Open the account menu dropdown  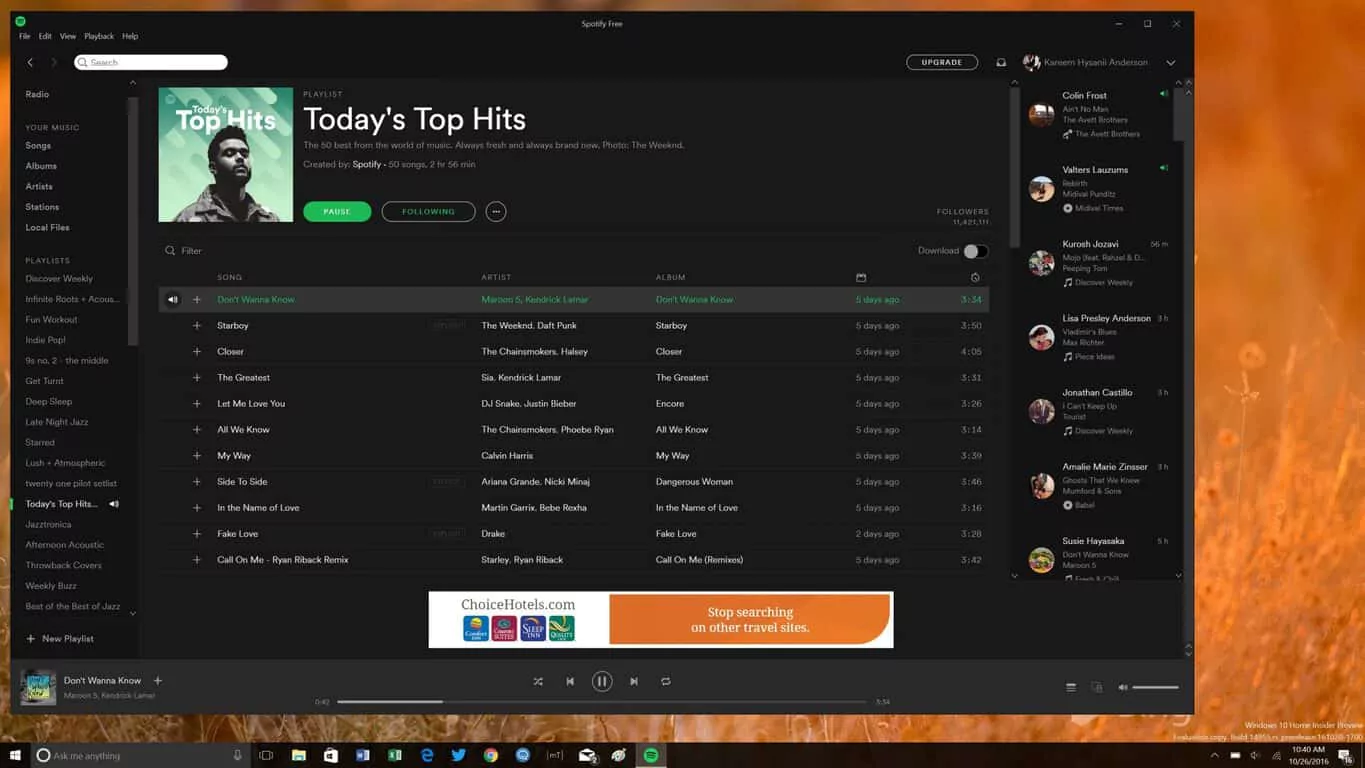(x=1170, y=61)
